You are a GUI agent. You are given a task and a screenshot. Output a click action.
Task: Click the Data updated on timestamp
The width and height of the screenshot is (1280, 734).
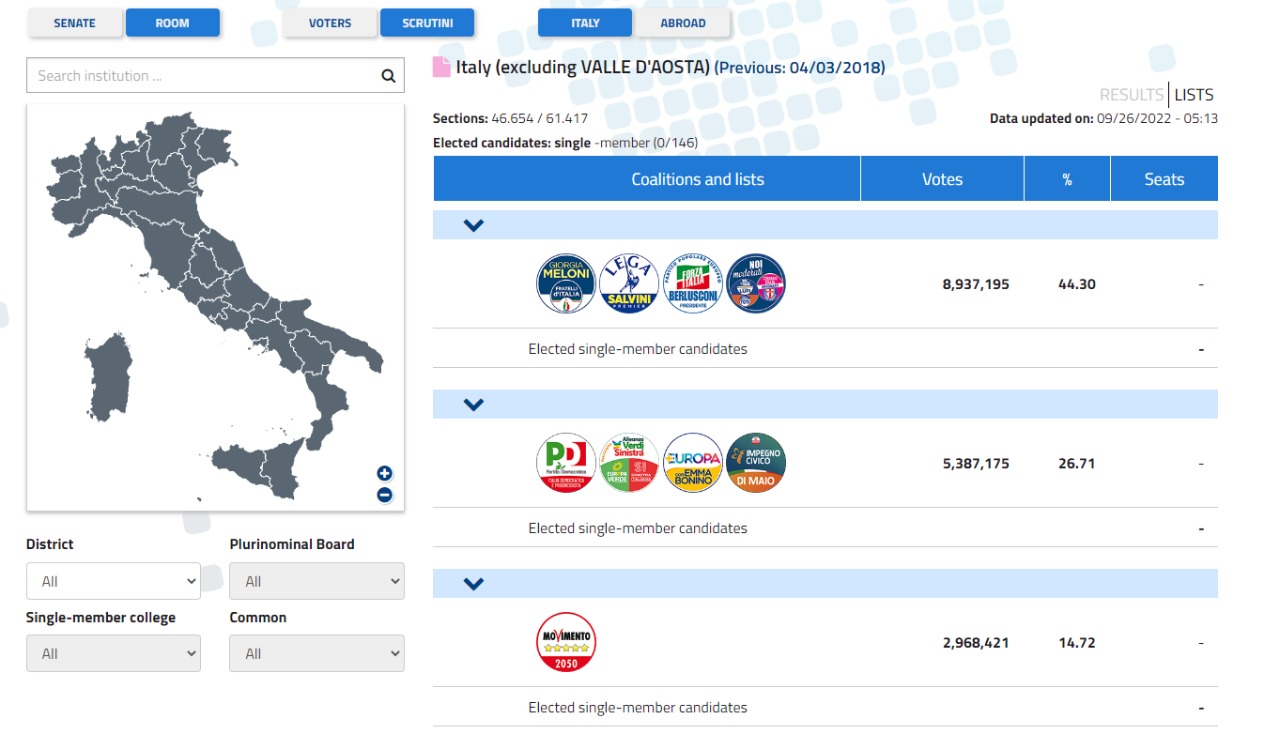point(1104,118)
